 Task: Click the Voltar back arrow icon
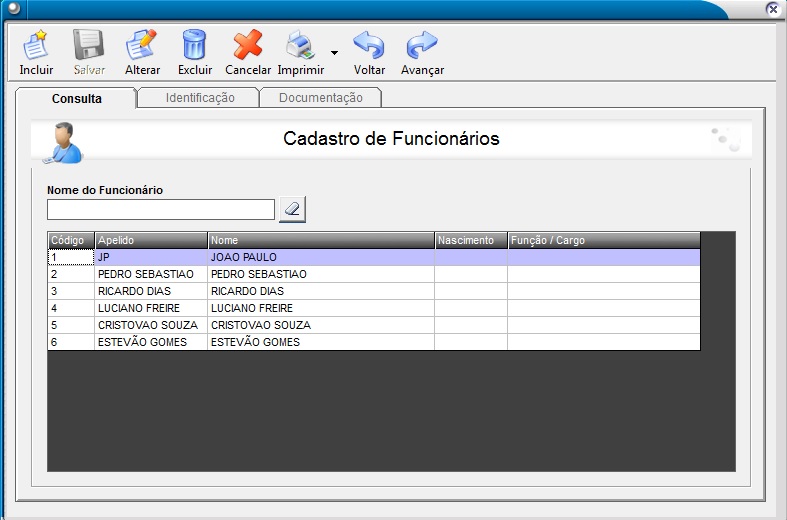[369, 45]
